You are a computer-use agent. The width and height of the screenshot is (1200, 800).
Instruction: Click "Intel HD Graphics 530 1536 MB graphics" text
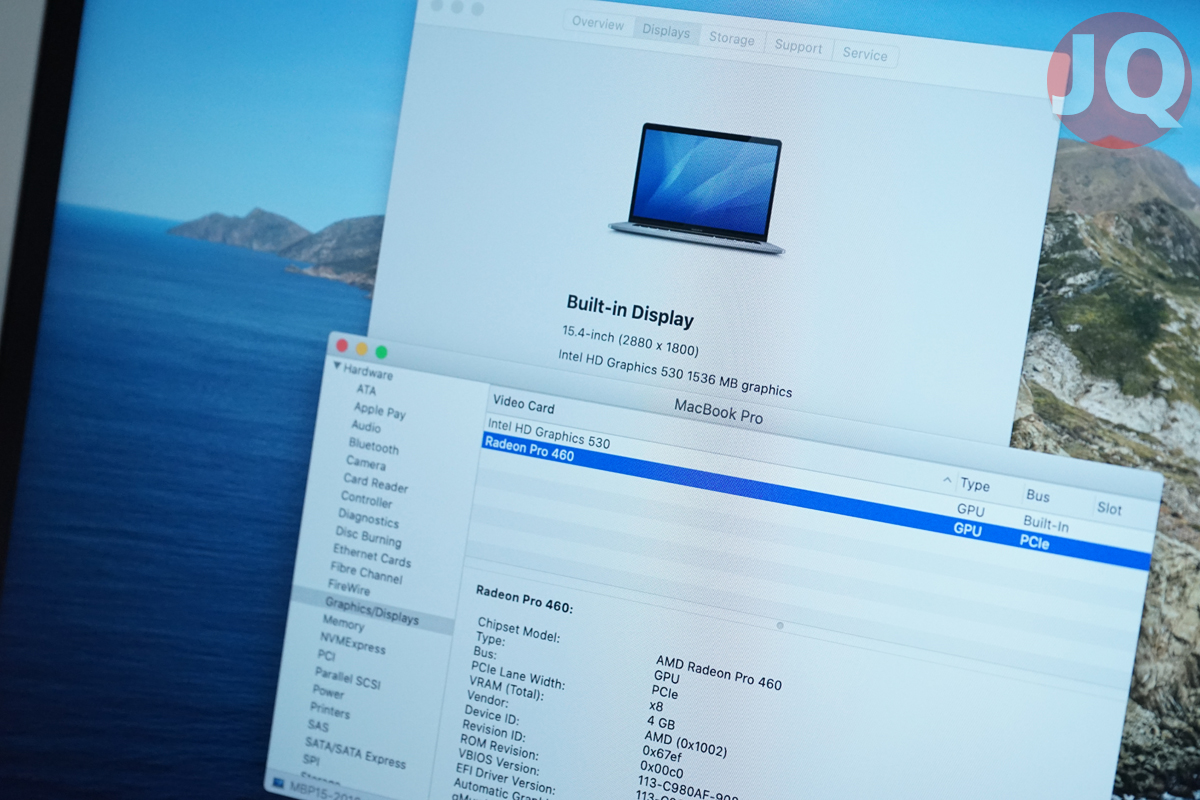click(x=675, y=374)
